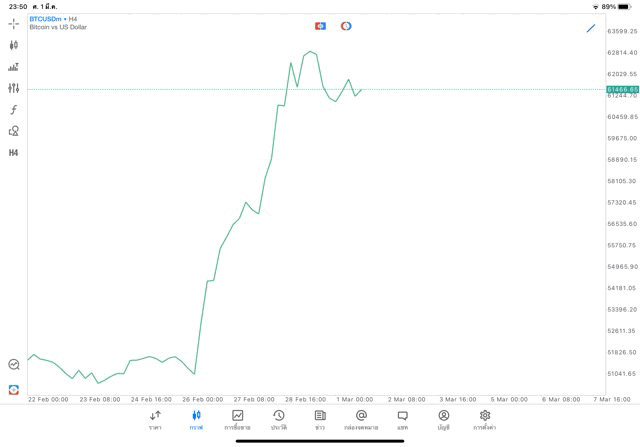640x447 pixels.
Task: Activate the crosshair cursor tool
Action: (x=14, y=23)
